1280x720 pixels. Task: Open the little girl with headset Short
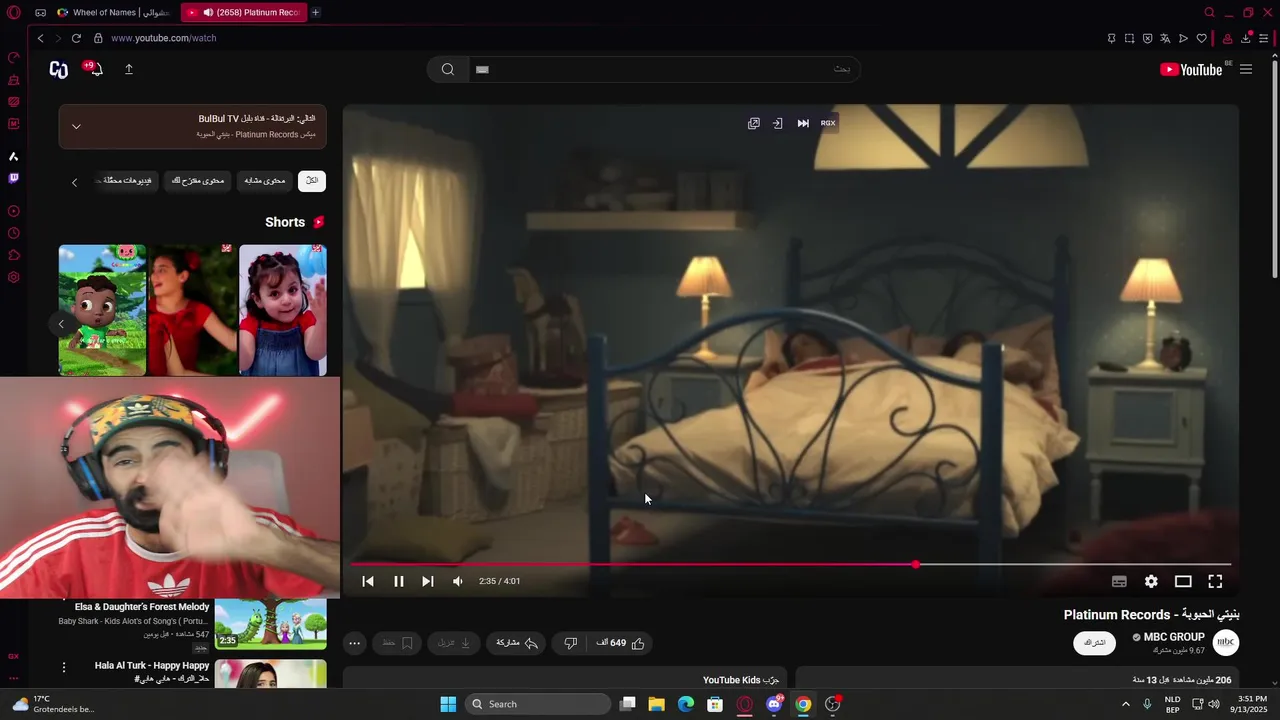(x=283, y=310)
